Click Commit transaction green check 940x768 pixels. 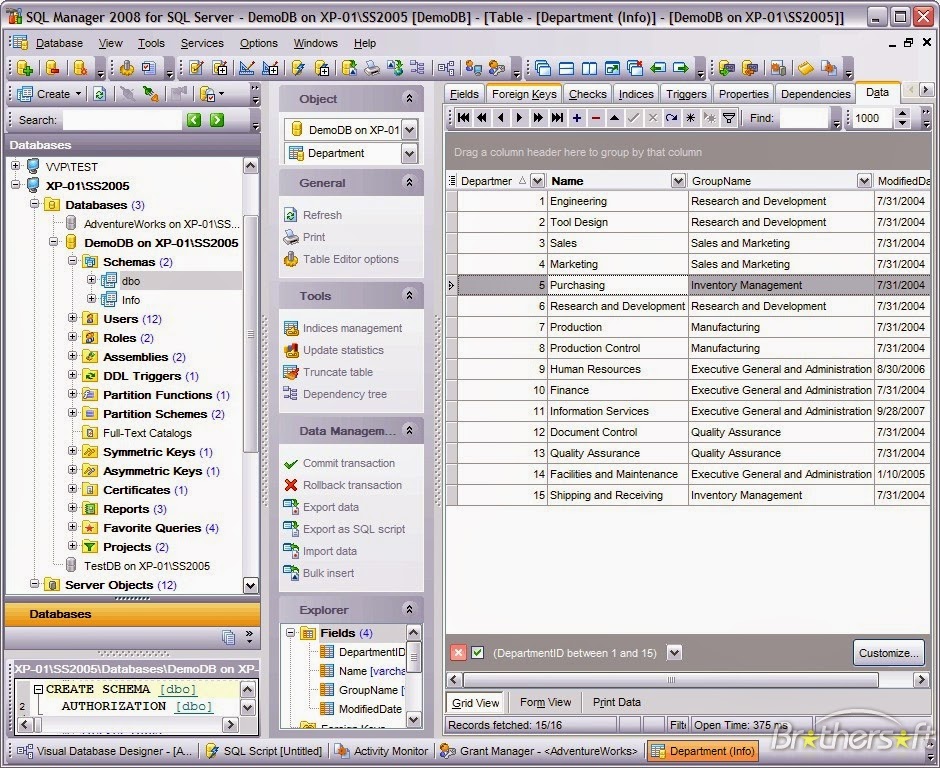point(291,463)
